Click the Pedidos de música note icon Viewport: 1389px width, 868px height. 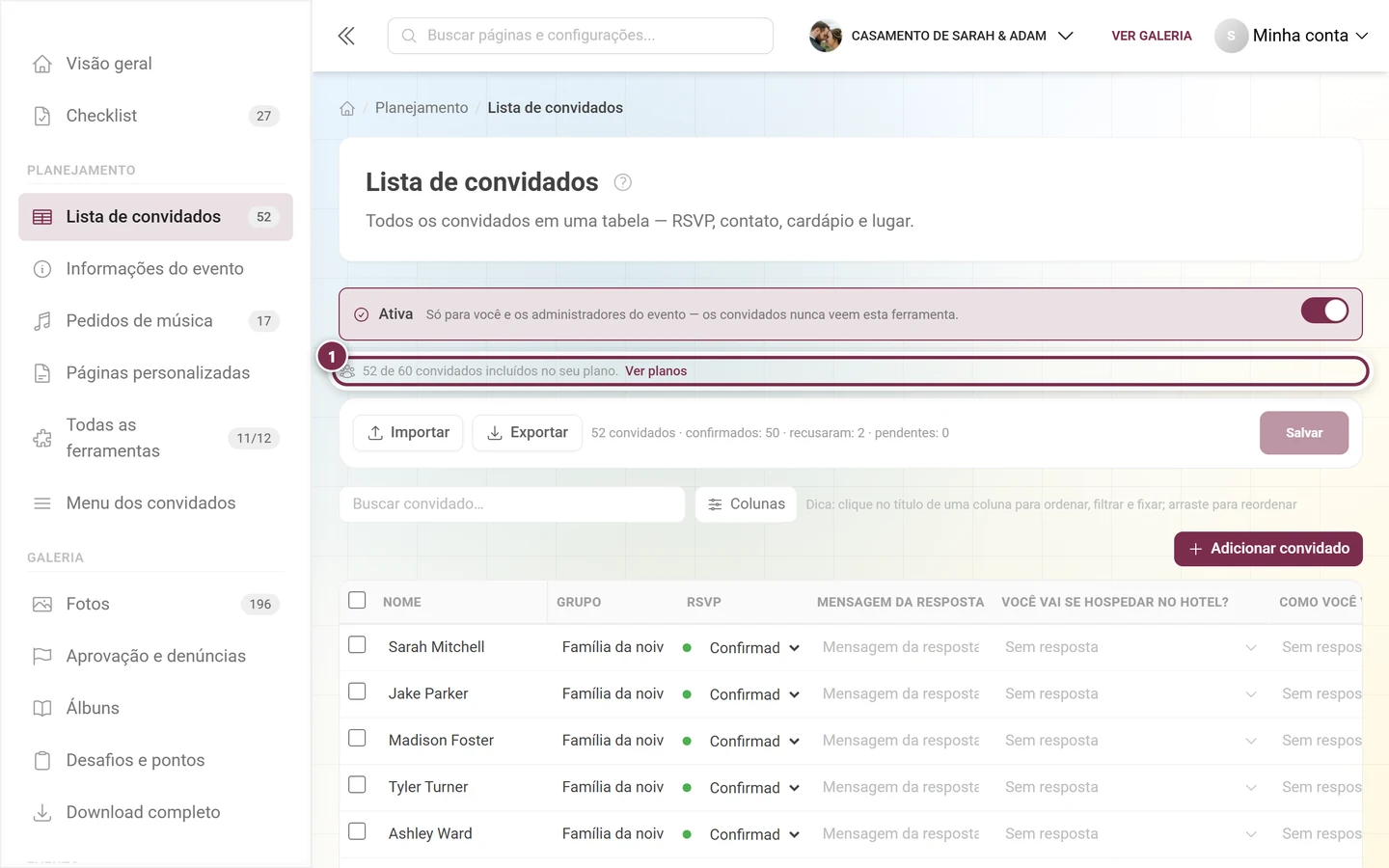coord(42,321)
